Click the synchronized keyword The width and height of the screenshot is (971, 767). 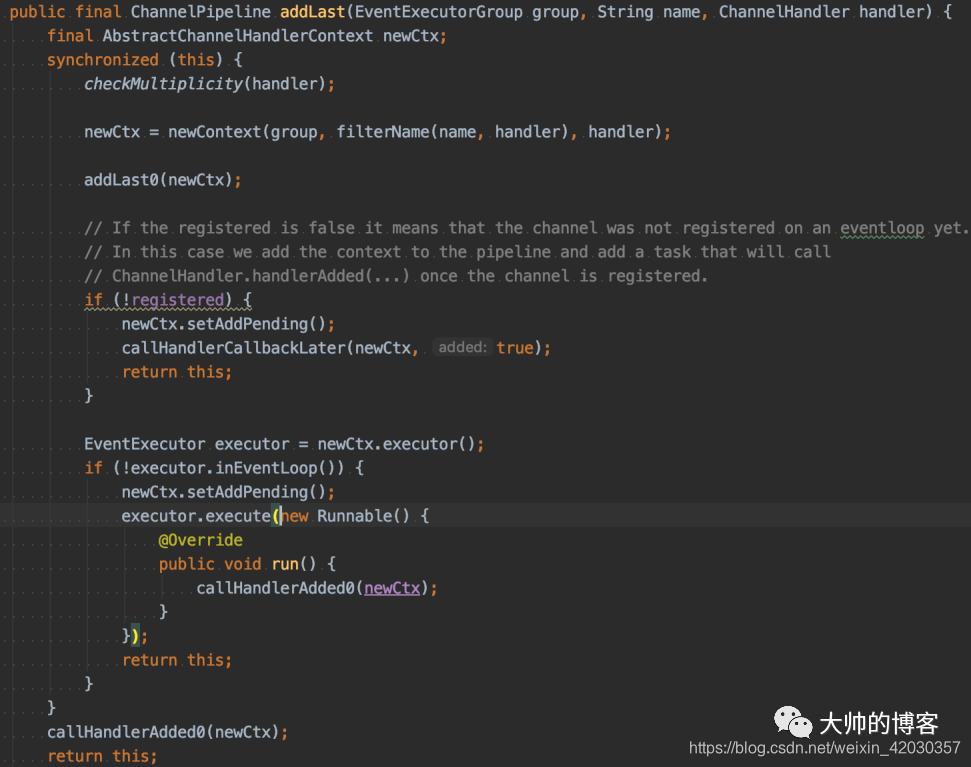[103, 60]
